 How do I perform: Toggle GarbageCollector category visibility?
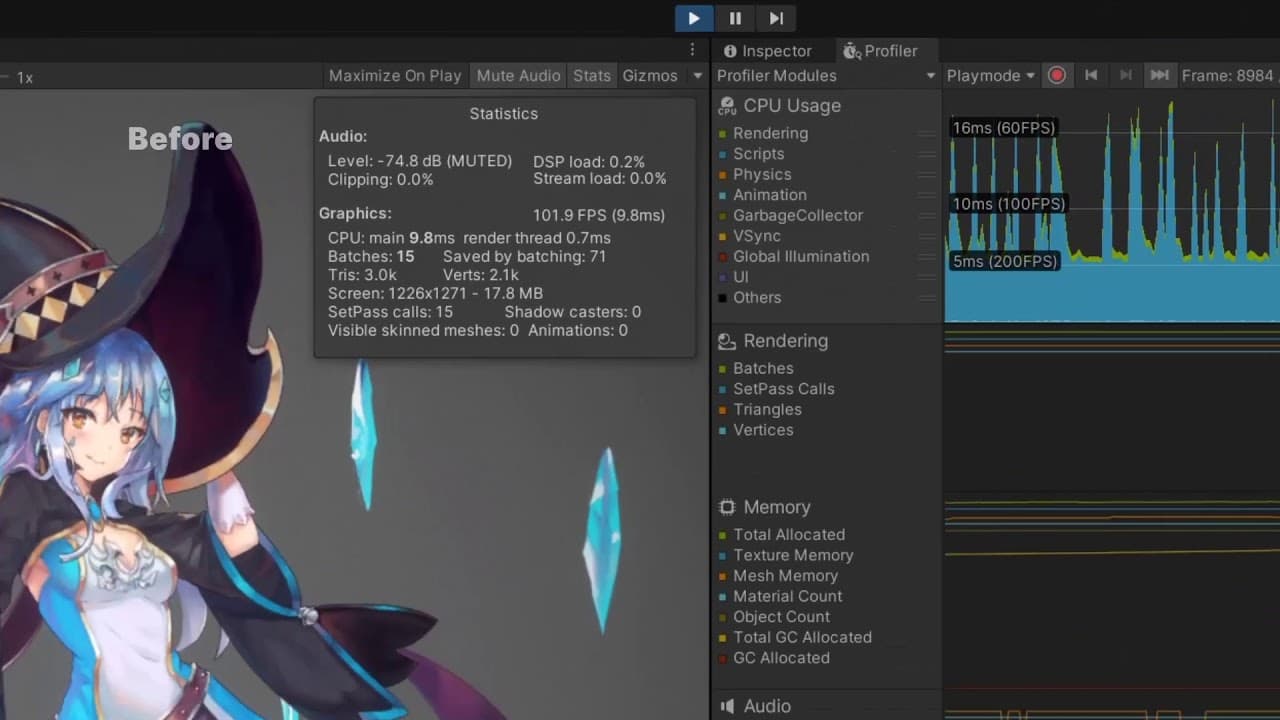click(722, 216)
